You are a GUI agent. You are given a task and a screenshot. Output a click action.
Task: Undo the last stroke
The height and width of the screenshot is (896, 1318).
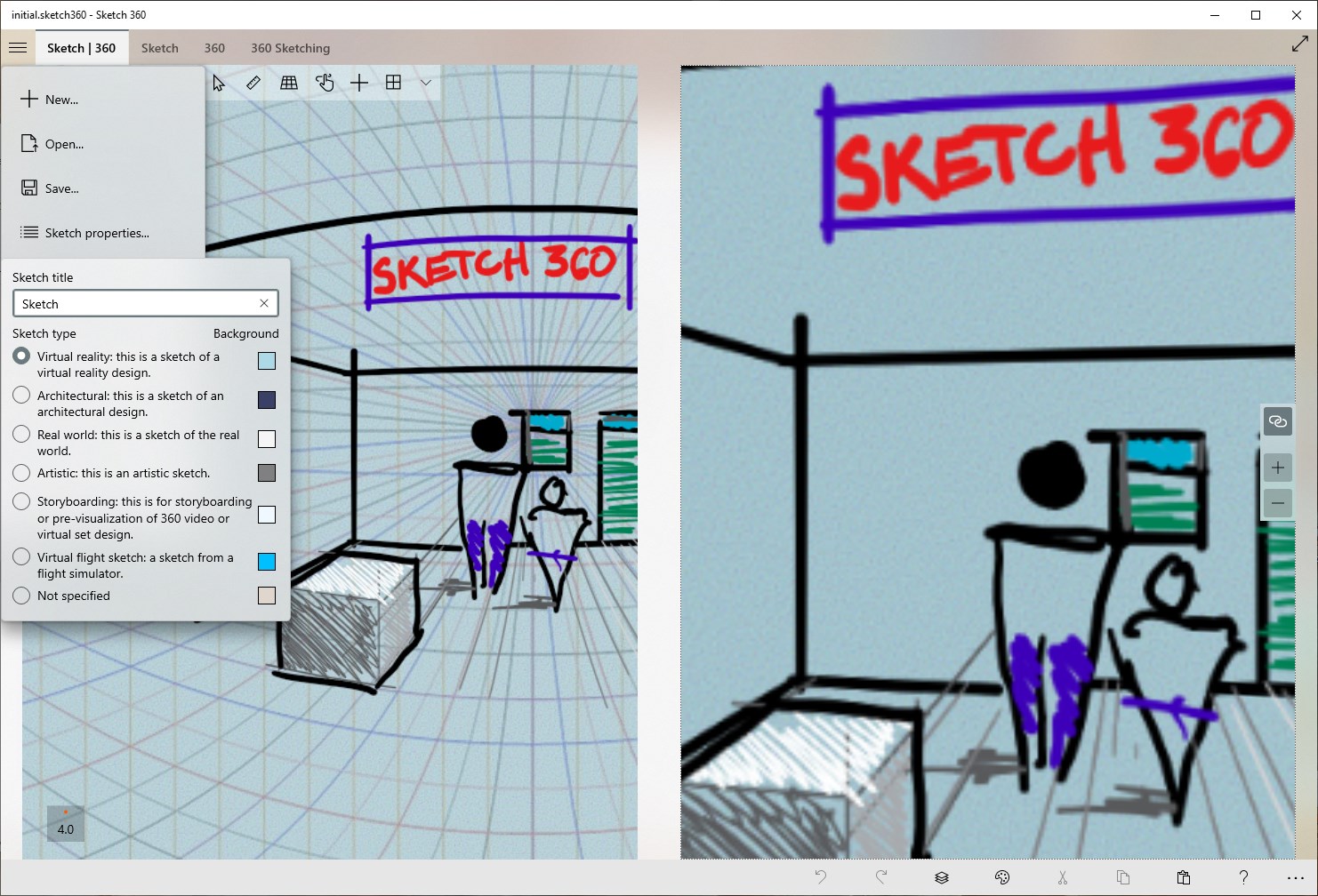(819, 876)
